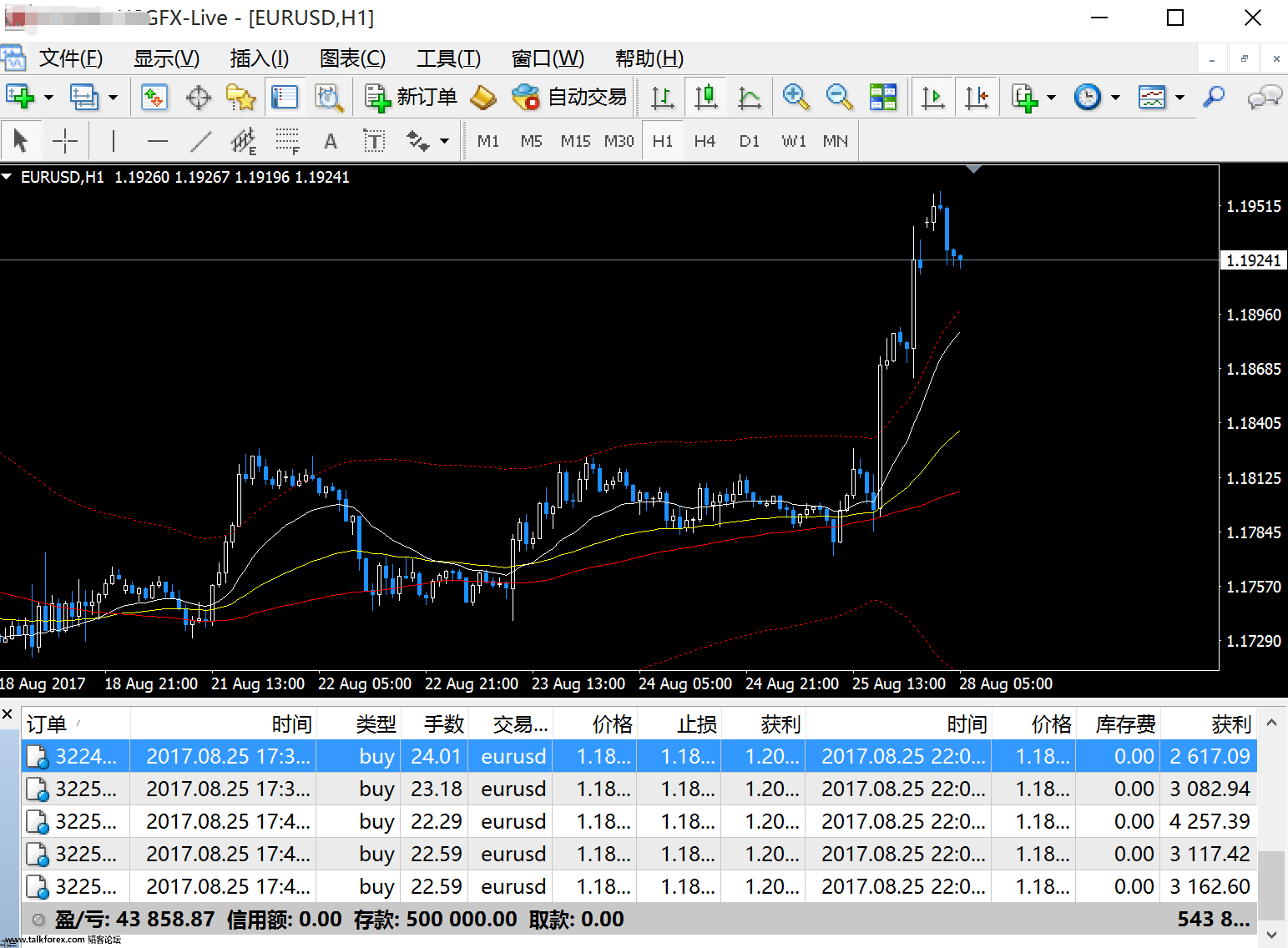Expand the EURUSD,H1 chart info triangle

pos(7,177)
